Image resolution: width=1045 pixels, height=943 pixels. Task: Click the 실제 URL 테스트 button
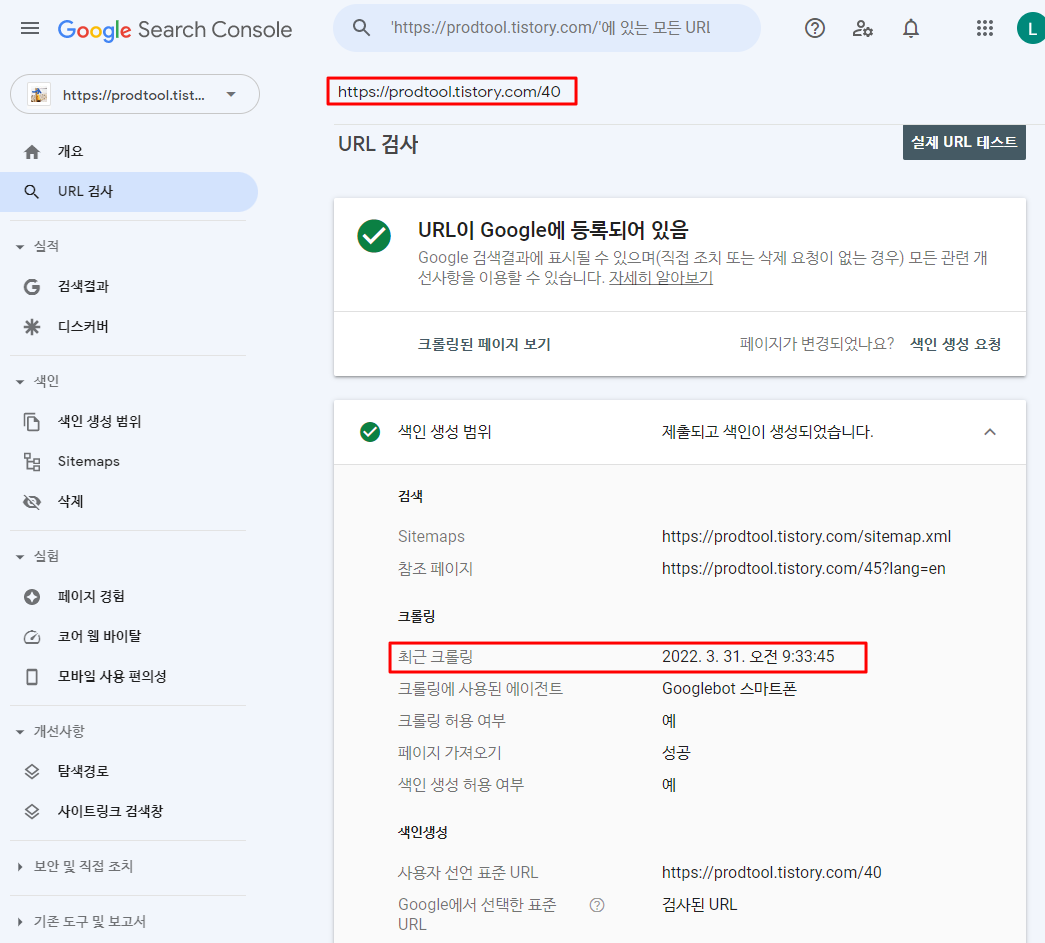tap(963, 142)
